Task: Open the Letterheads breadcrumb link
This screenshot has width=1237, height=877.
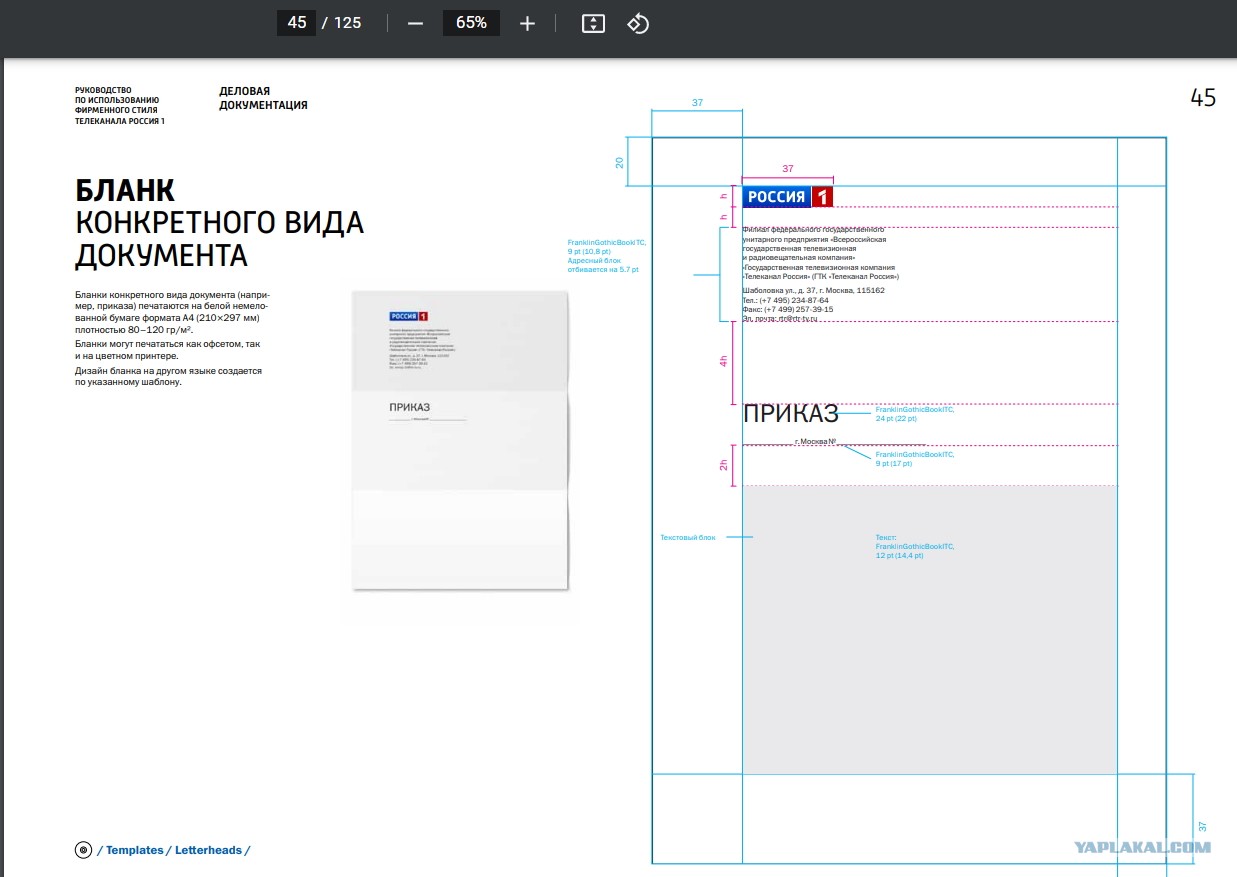Action: [208, 850]
